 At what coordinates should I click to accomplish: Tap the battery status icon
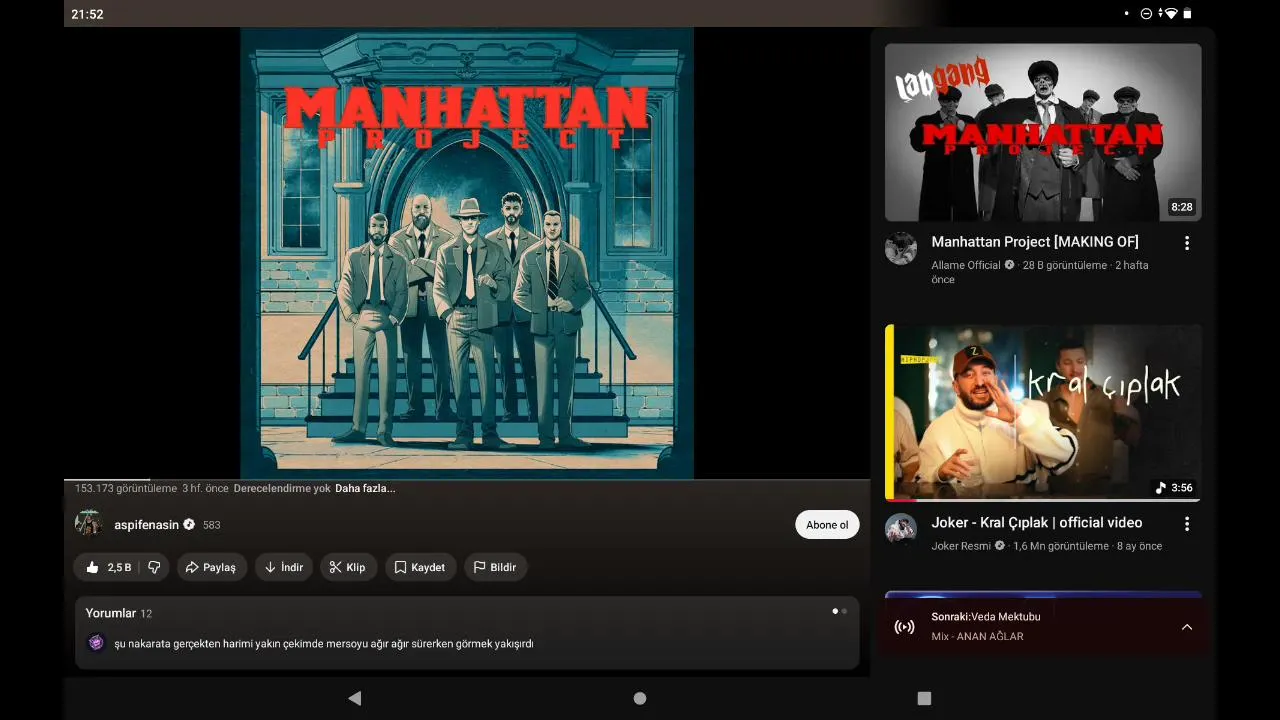pyautogui.click(x=1188, y=14)
